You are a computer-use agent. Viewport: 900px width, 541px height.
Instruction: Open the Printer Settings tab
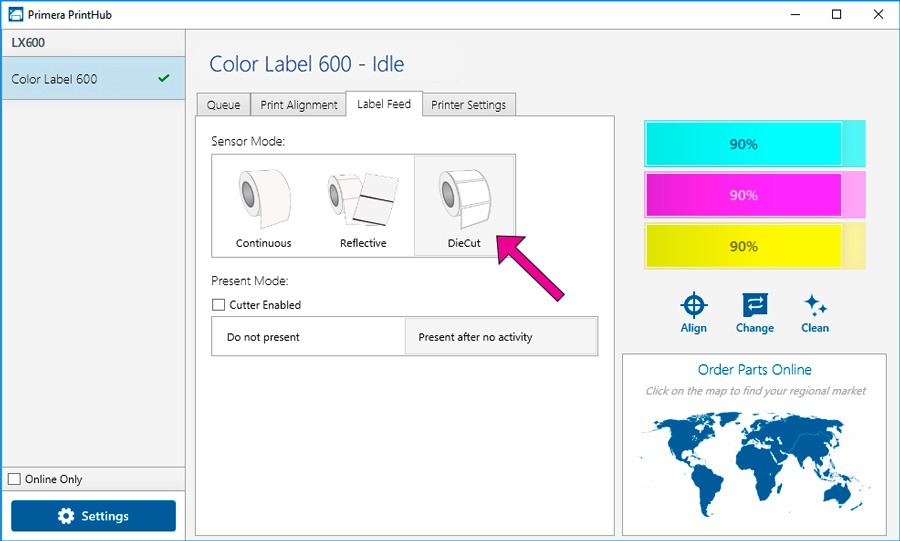point(468,105)
